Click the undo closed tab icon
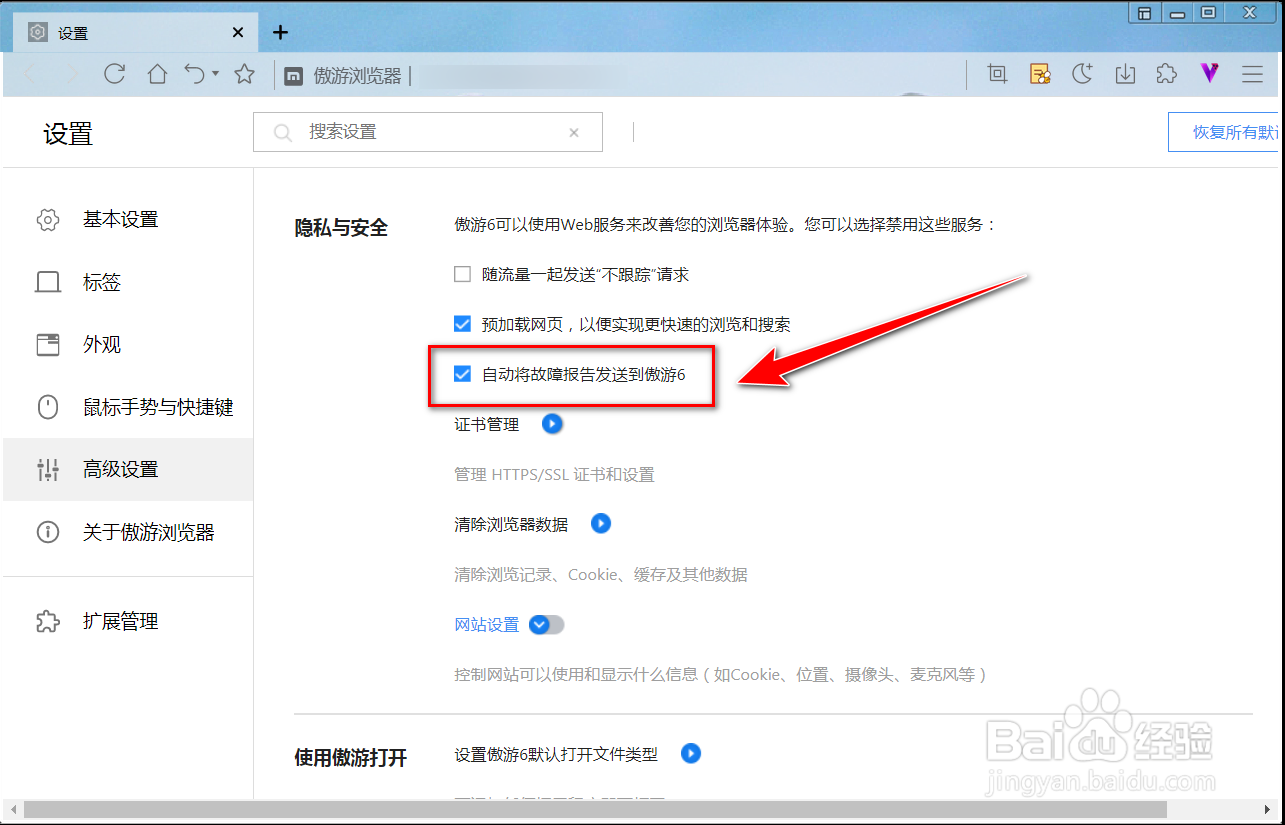Viewport: 1285px width, 825px height. tap(195, 74)
